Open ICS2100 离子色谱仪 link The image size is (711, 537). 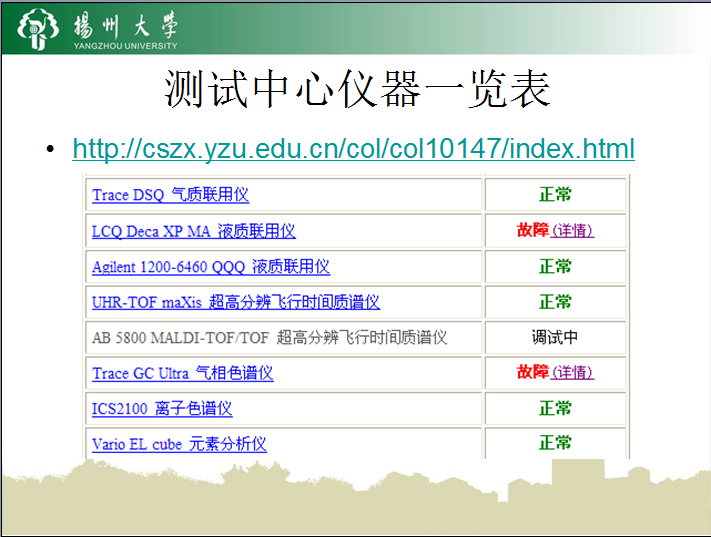tap(162, 409)
